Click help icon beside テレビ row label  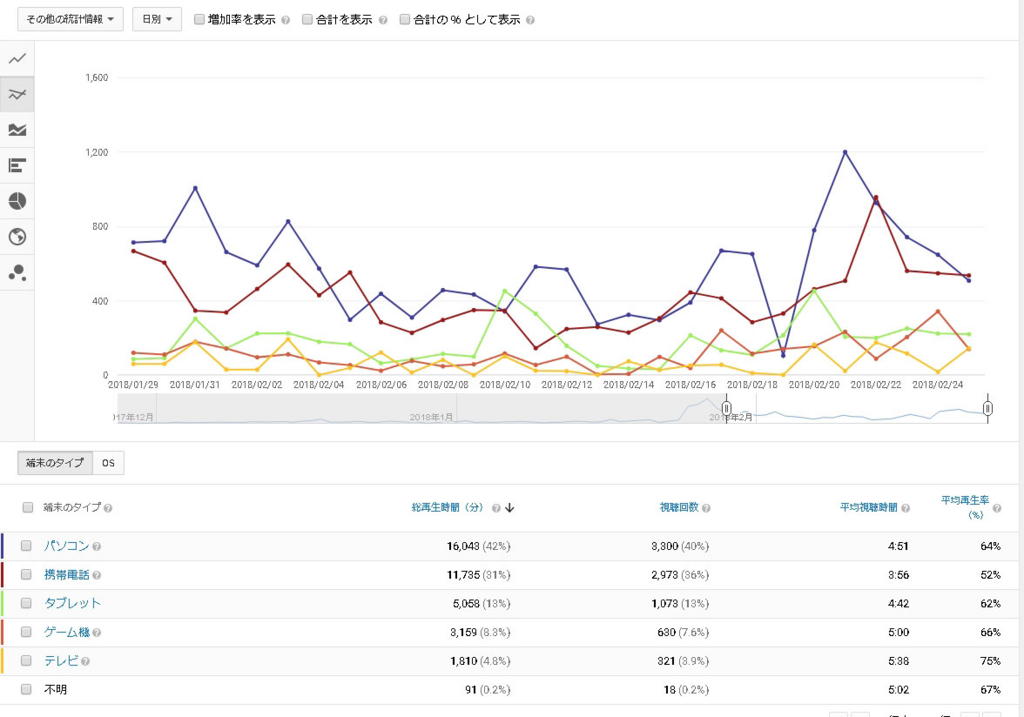pyautogui.click(x=86, y=661)
